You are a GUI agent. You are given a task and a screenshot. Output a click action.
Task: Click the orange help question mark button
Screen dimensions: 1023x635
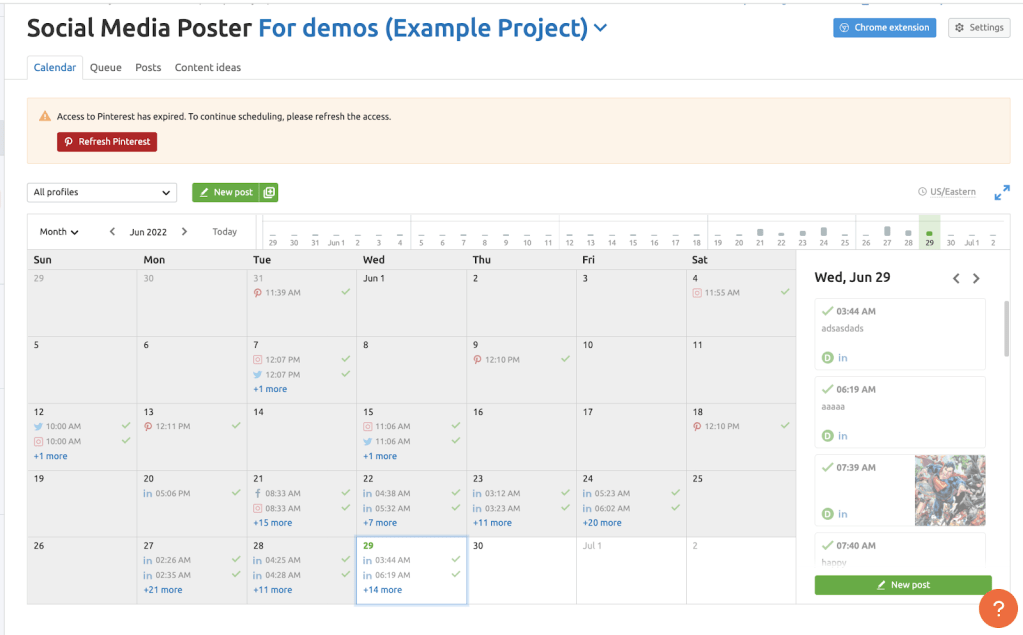997,608
